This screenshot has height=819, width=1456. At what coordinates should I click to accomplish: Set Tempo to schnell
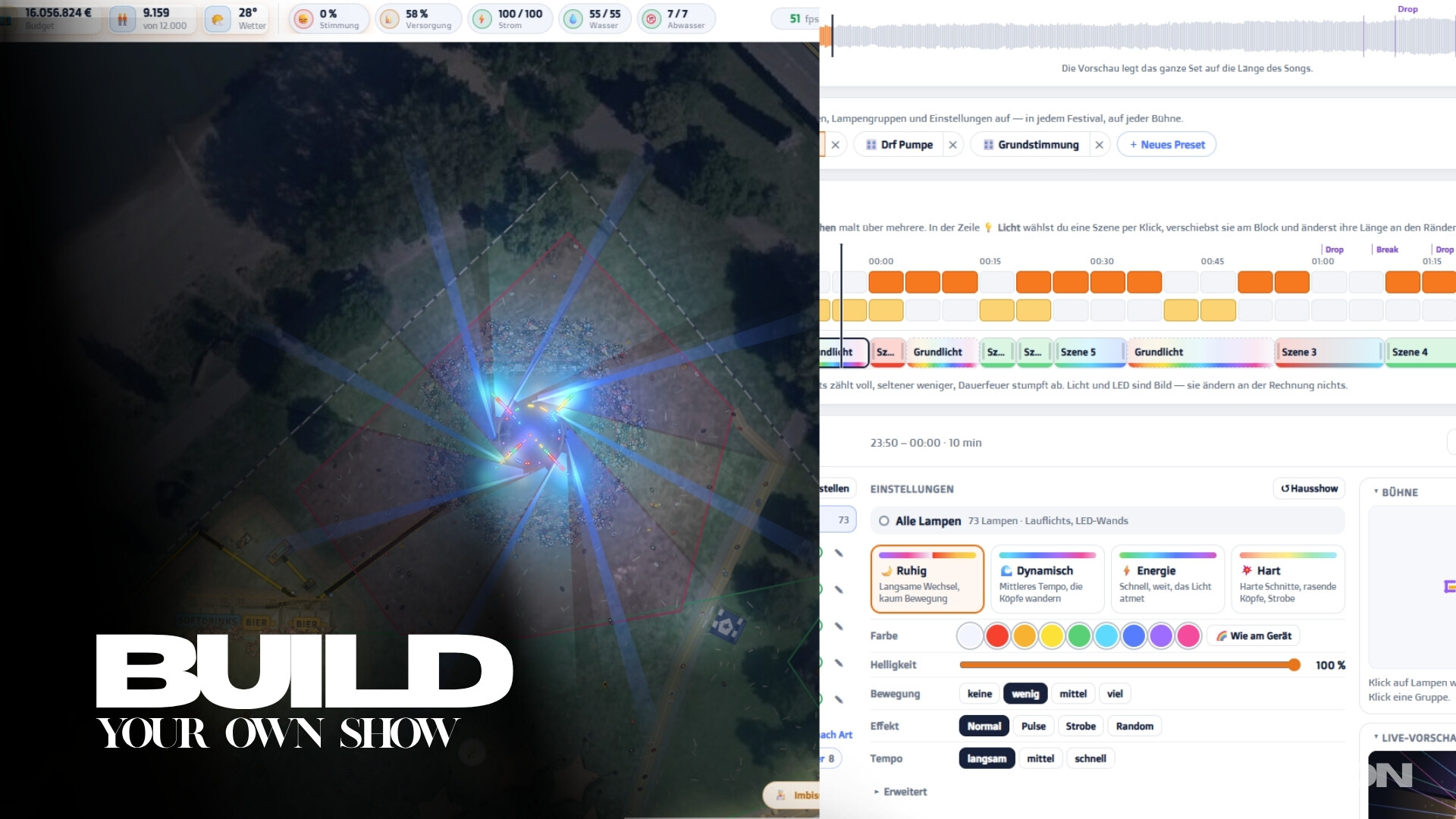1090,758
